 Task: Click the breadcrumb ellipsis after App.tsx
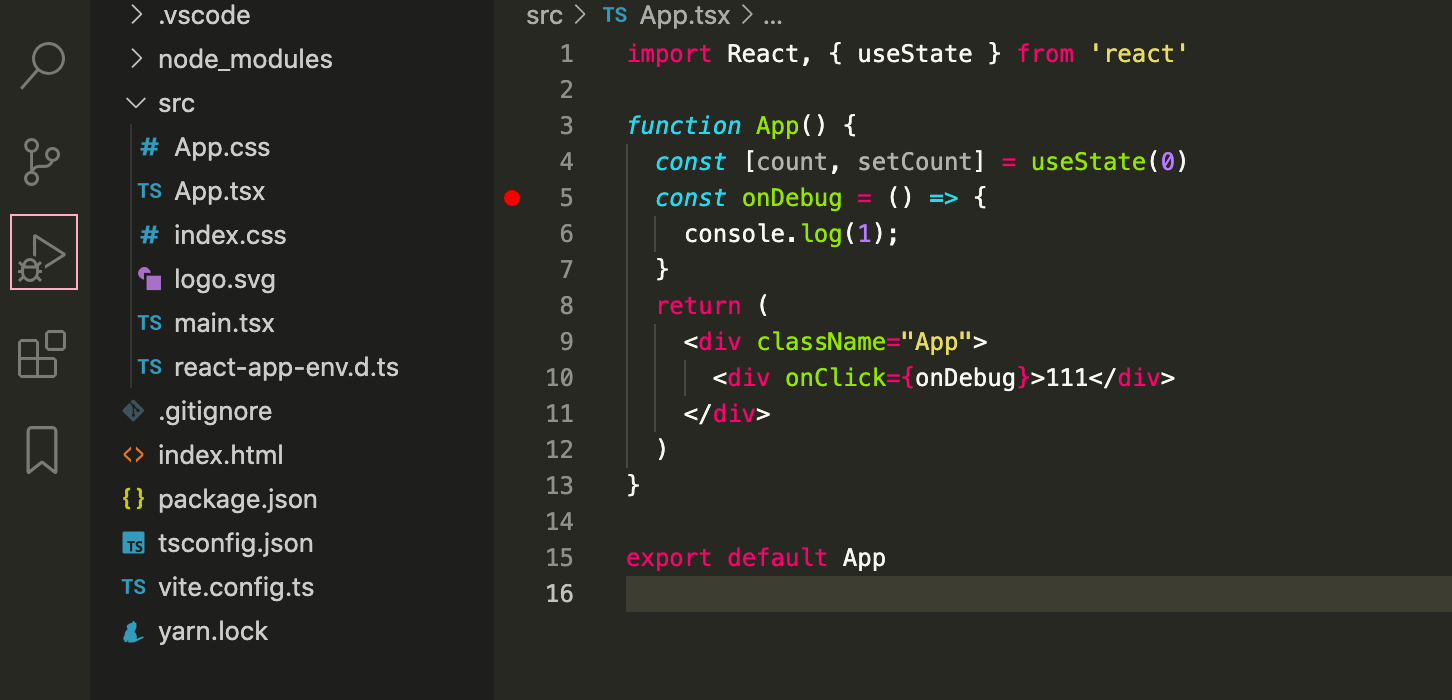coord(772,16)
